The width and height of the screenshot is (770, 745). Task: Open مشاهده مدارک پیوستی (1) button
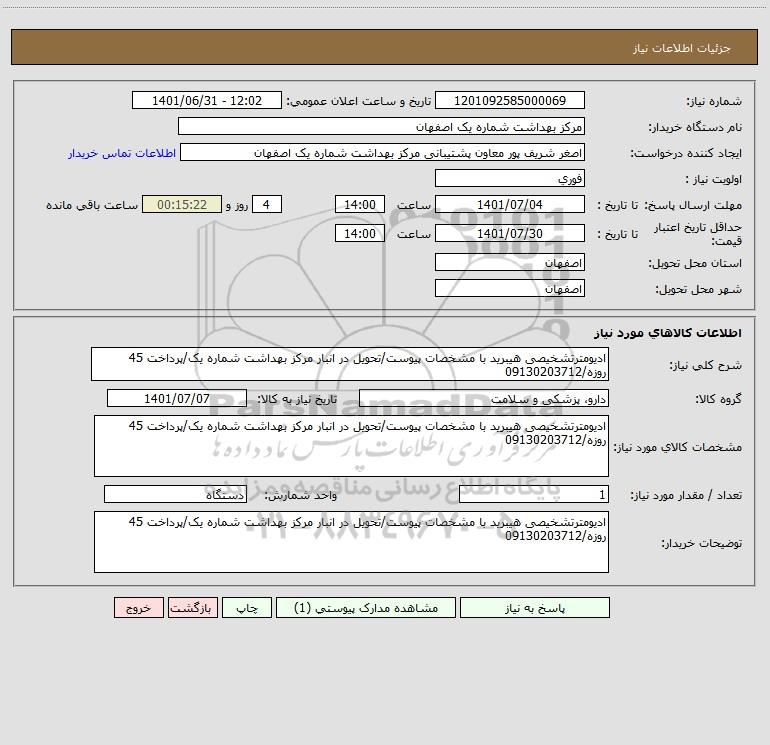click(x=366, y=607)
